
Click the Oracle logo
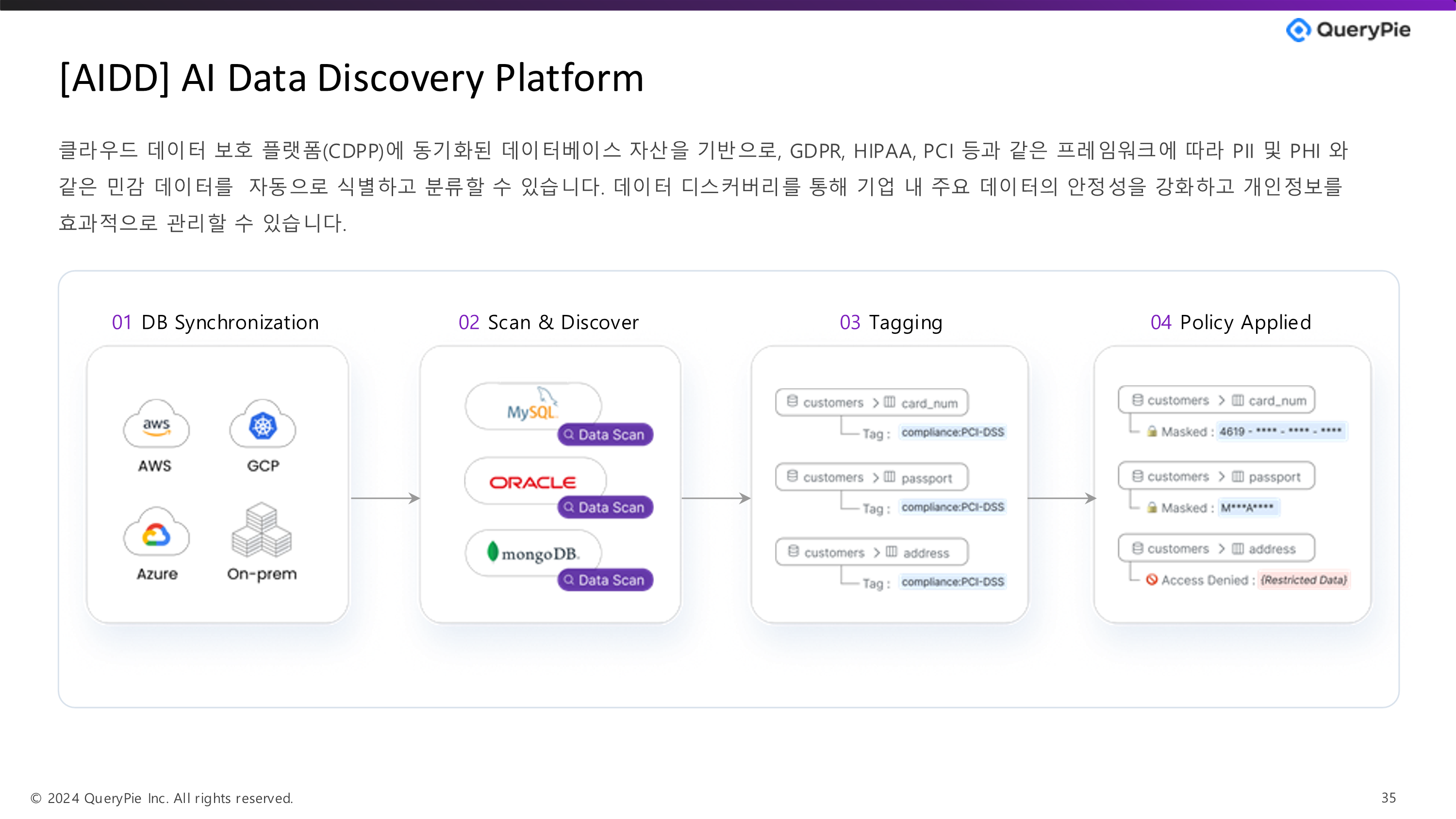(532, 482)
